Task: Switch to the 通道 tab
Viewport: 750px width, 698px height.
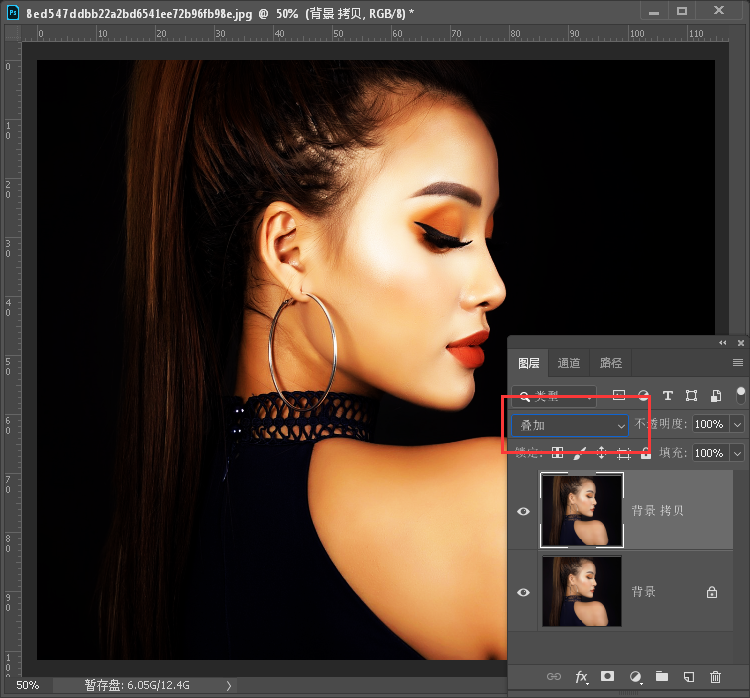Action: pos(569,363)
